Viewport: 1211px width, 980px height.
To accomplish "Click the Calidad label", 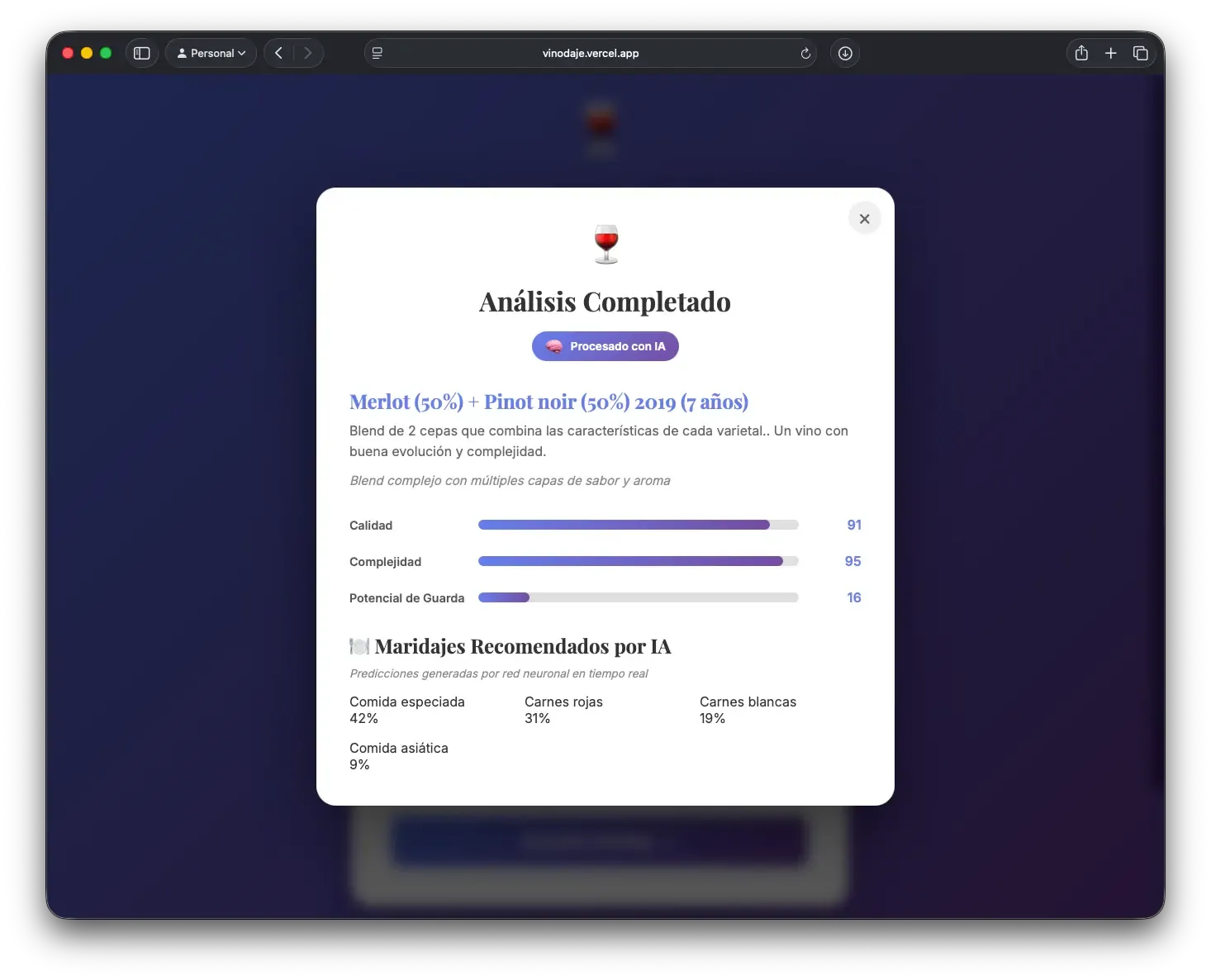I will point(371,526).
